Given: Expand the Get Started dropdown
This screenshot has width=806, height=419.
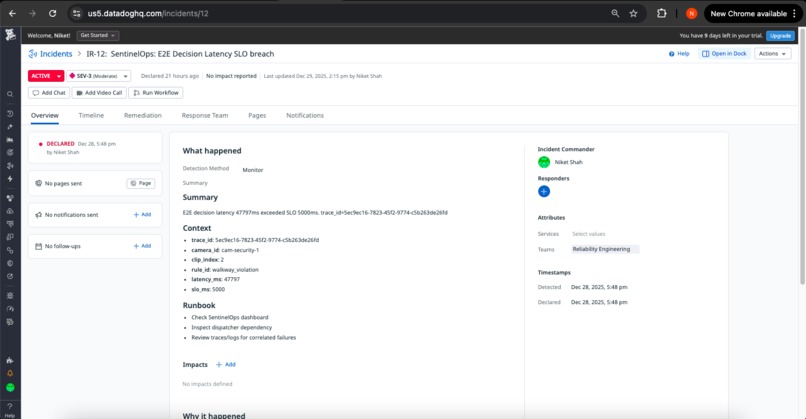Looking at the screenshot, I should [x=98, y=35].
